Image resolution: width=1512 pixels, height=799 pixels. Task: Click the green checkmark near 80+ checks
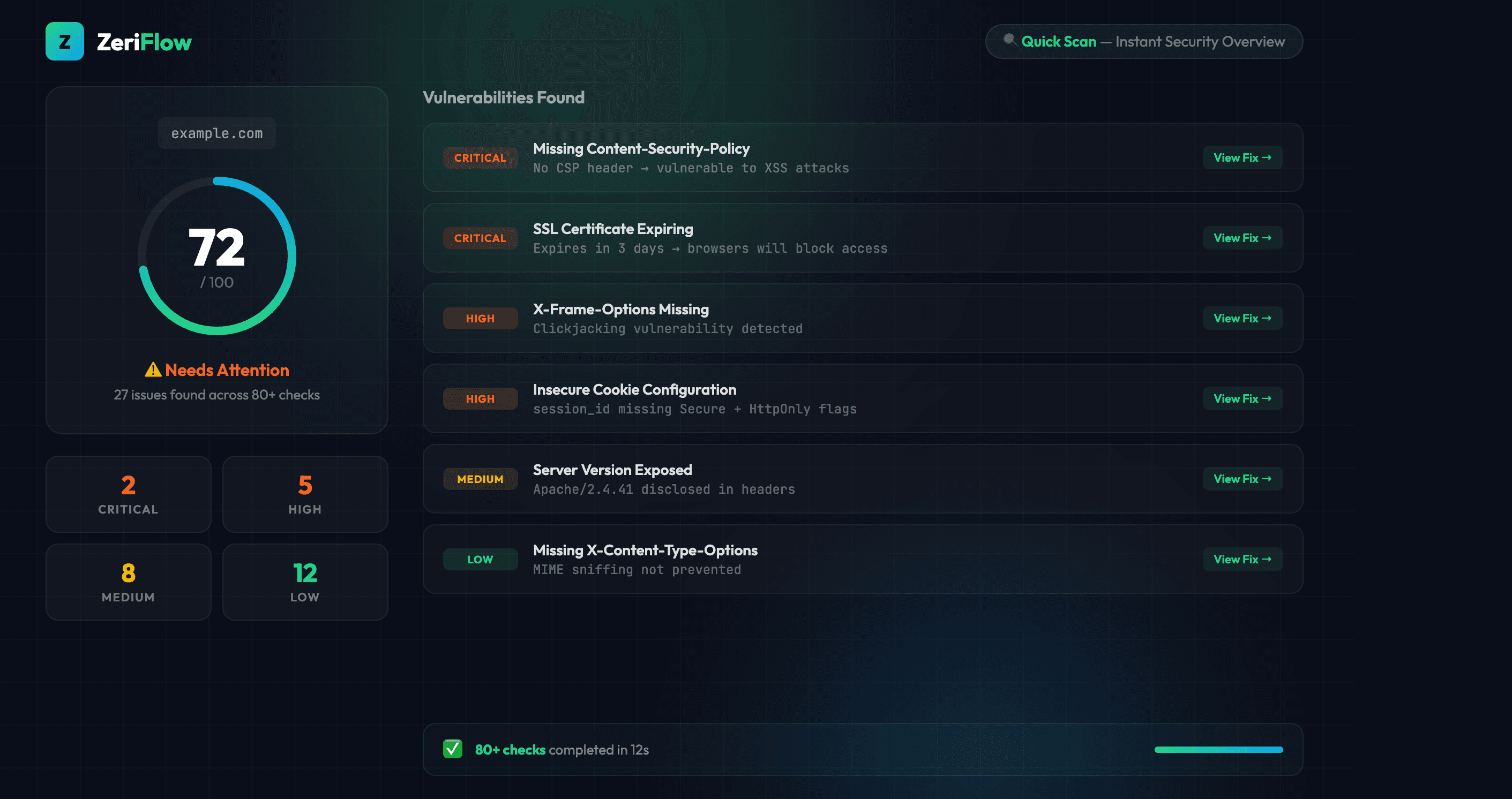(452, 749)
